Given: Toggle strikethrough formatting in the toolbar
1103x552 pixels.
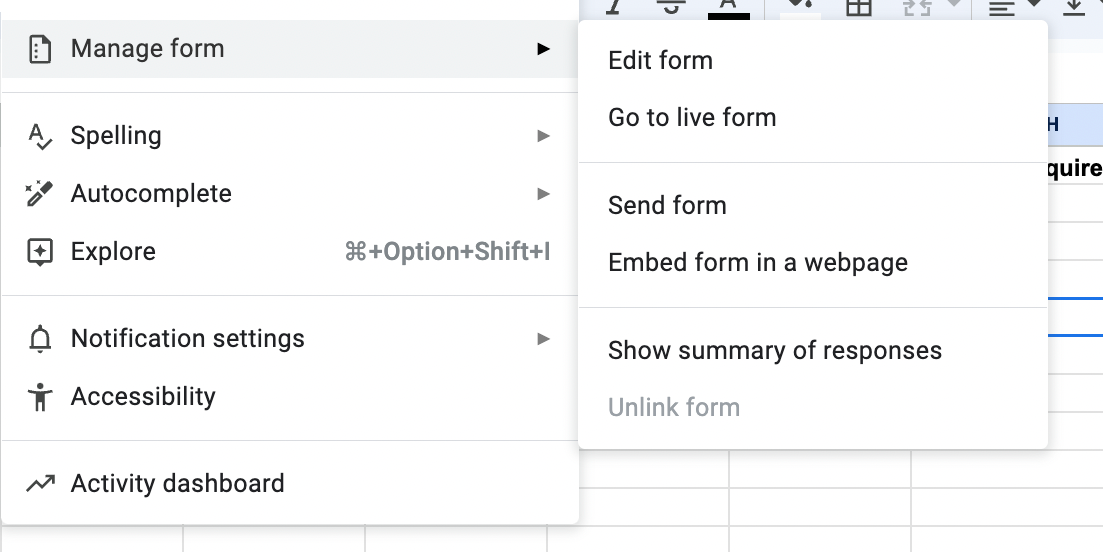Looking at the screenshot, I should [x=671, y=7].
